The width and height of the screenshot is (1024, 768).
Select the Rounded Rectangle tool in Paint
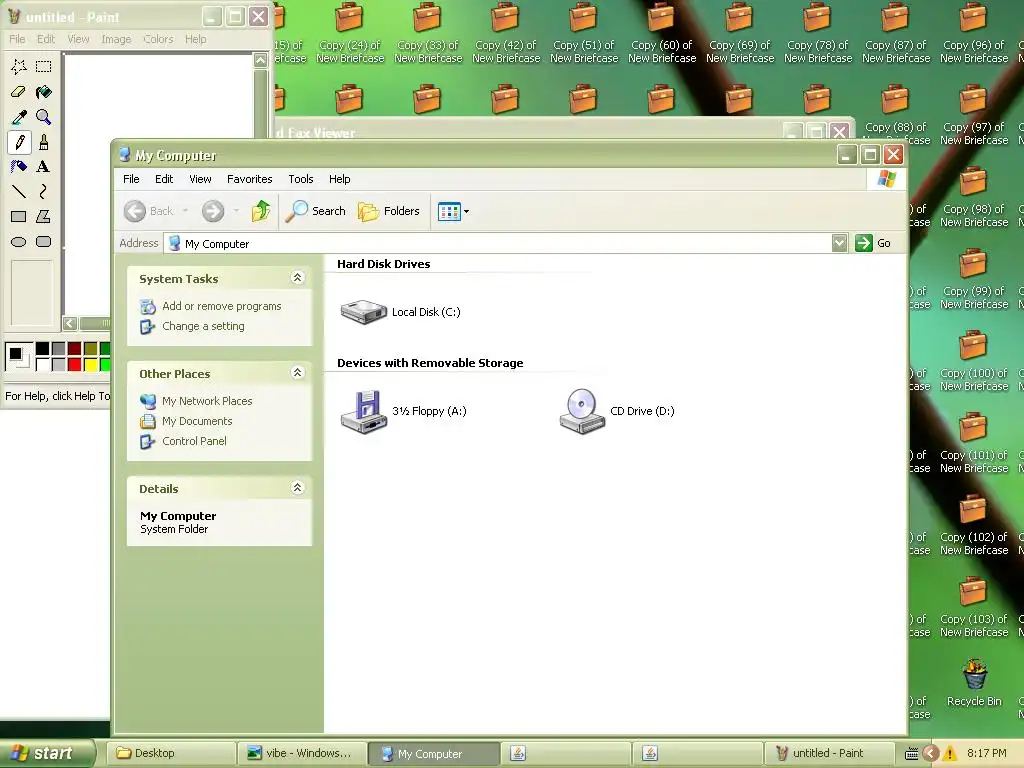tap(44, 242)
